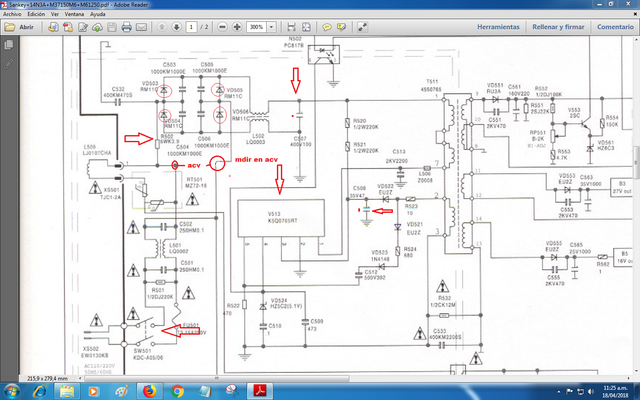
Task: Click the Abrir open-file button
Action: point(19,27)
